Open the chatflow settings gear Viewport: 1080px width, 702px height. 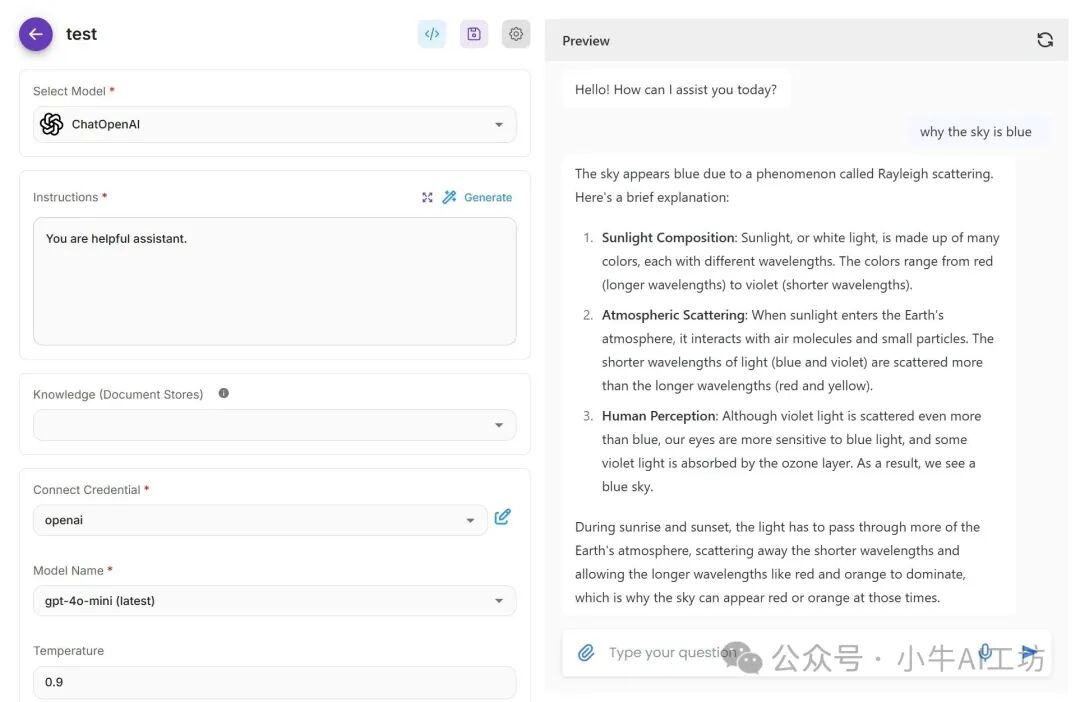[515, 33]
